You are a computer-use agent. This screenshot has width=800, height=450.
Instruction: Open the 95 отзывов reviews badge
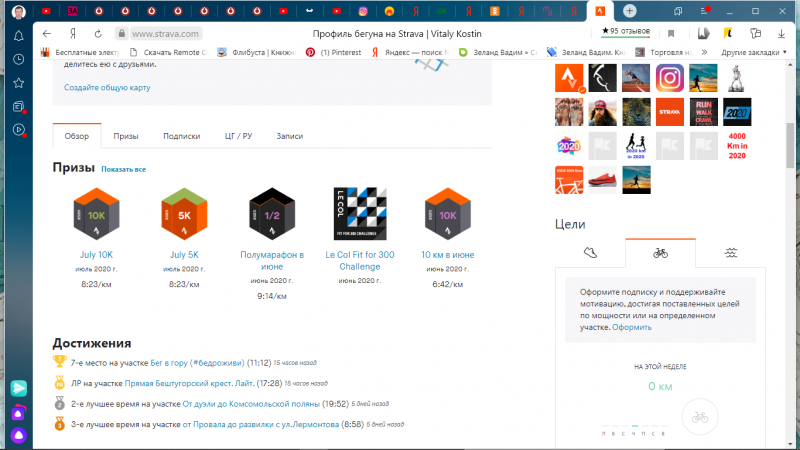626,31
